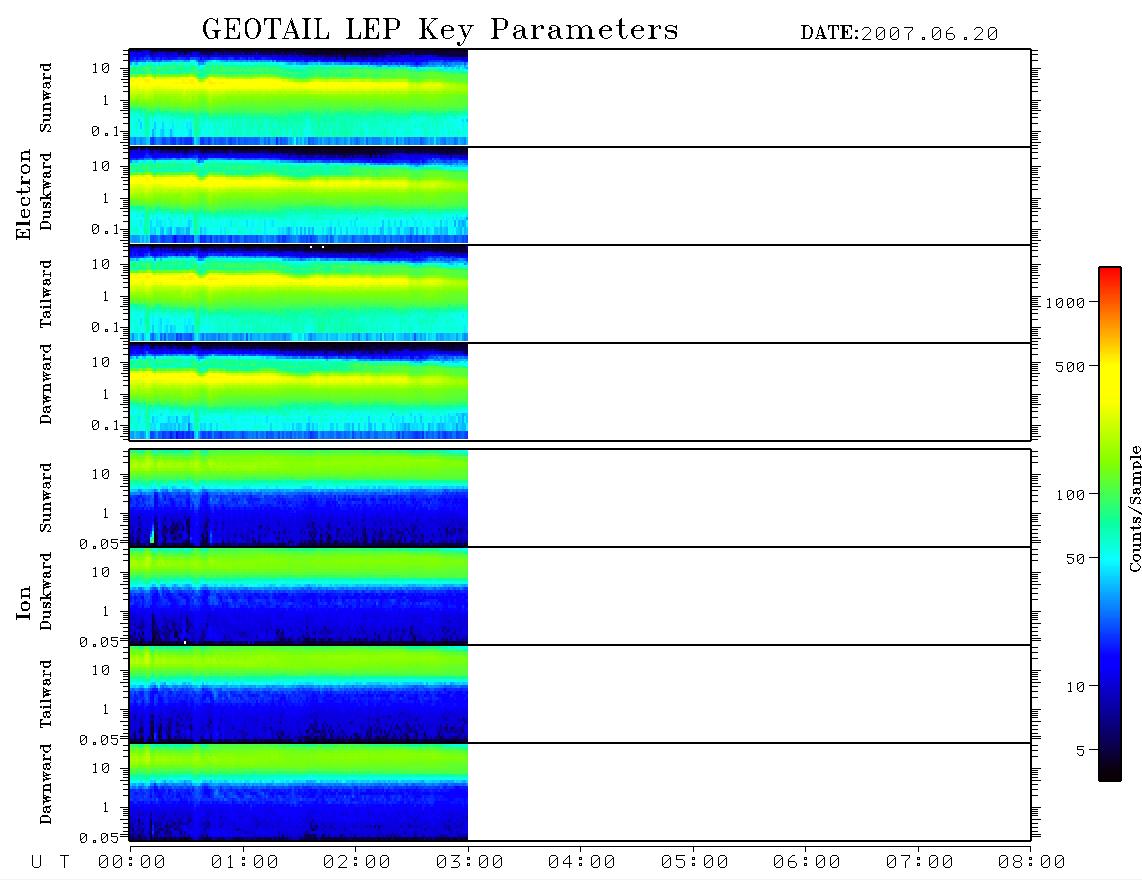Click the "01:00" time tick label
This screenshot has width=1142, height=880.
(245, 863)
